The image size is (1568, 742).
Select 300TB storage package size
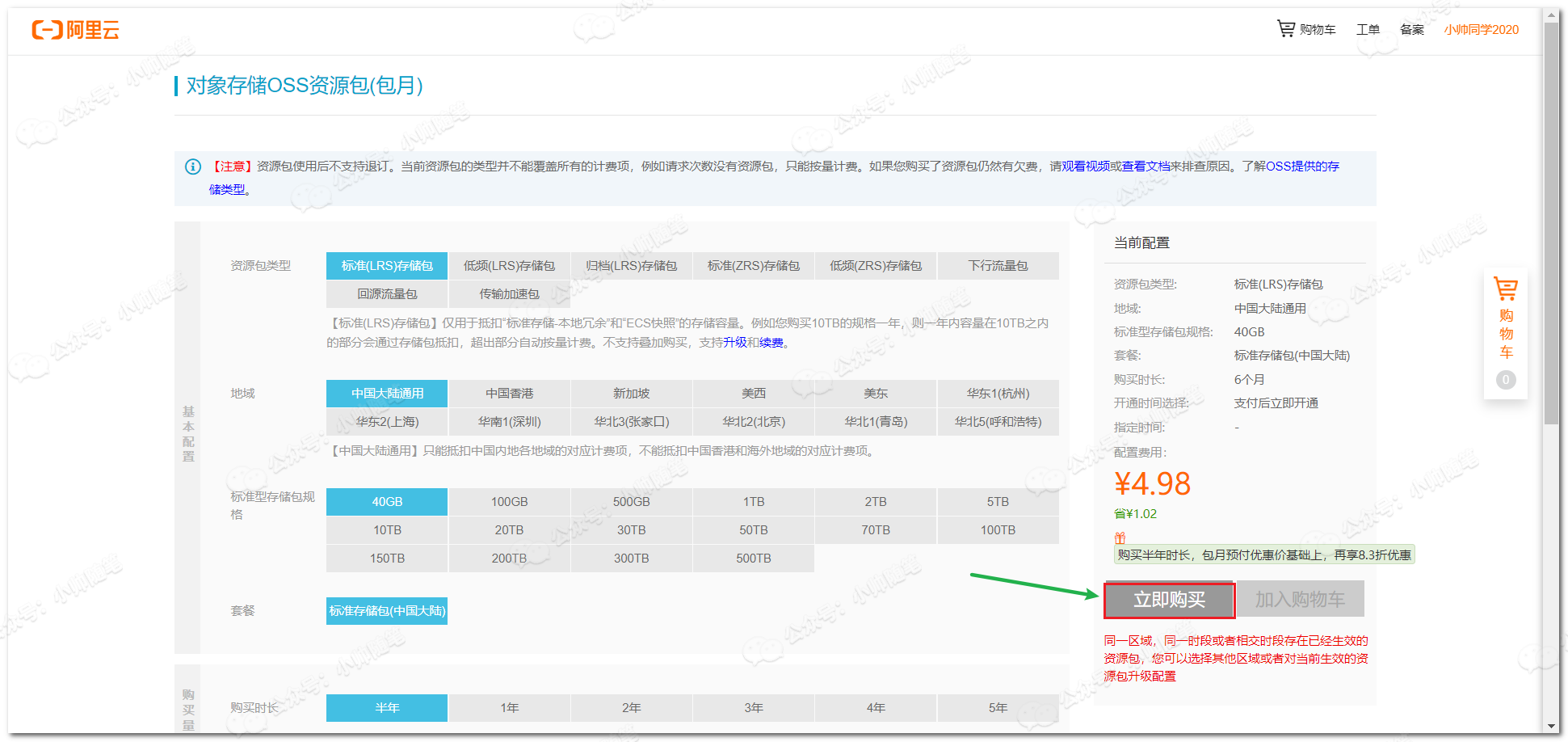pos(632,559)
